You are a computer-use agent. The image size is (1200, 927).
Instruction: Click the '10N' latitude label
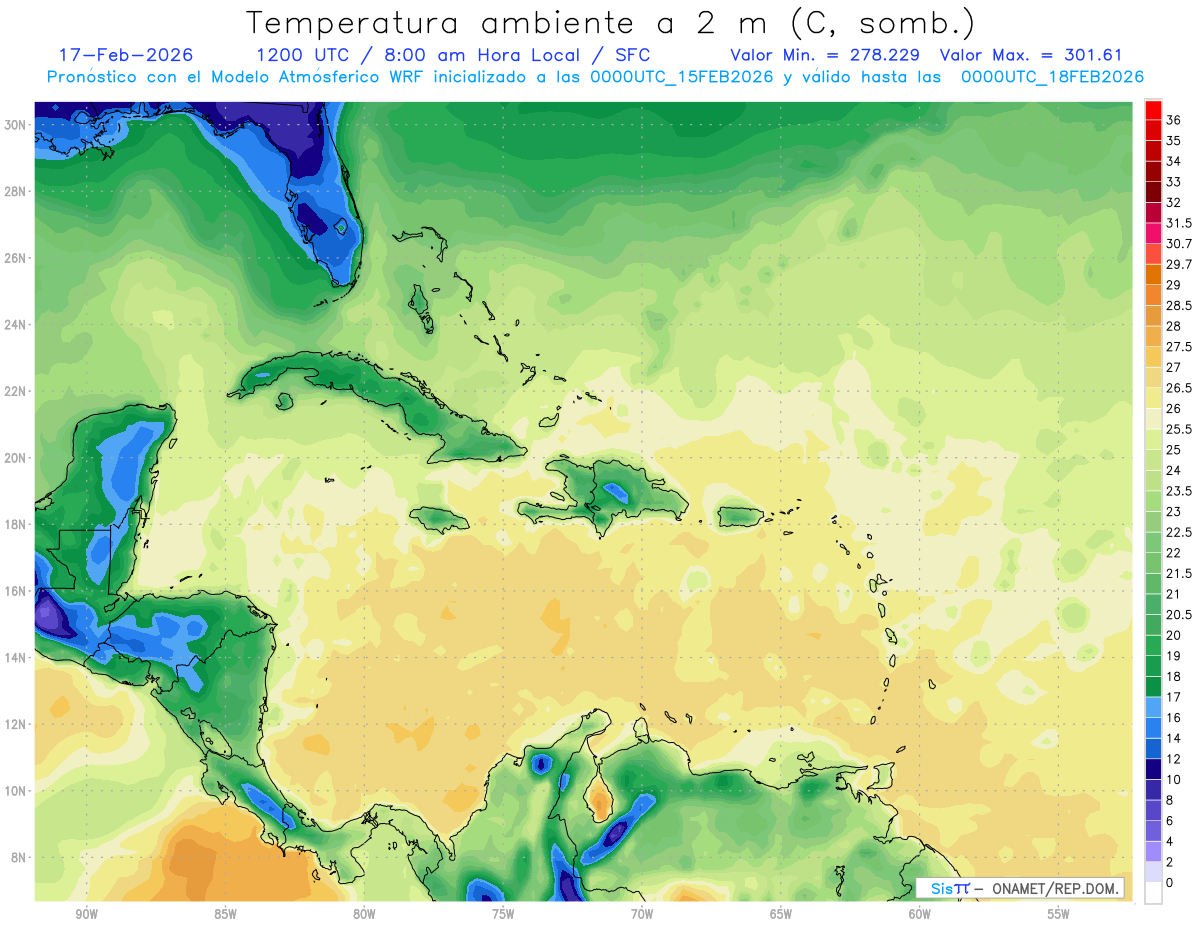[x=14, y=791]
